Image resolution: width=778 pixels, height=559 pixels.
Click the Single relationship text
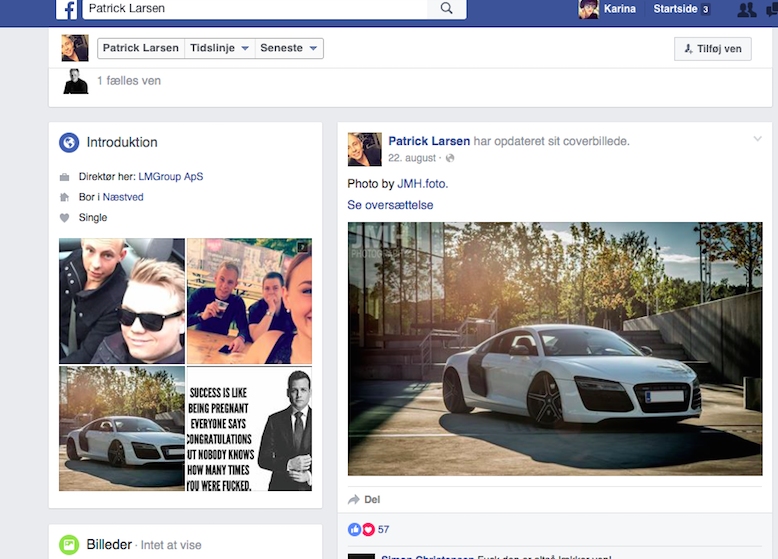(93, 218)
